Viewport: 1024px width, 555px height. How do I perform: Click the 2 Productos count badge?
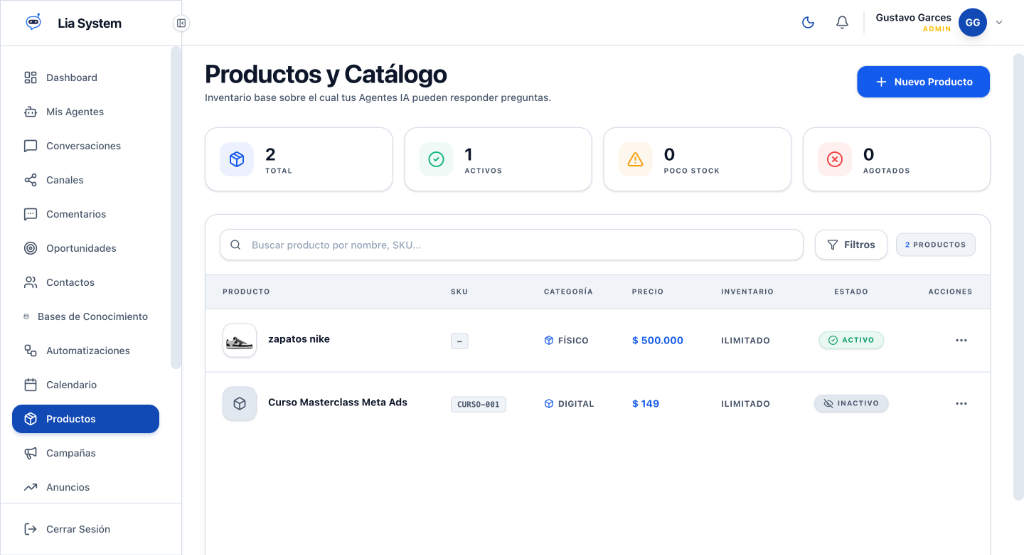click(x=936, y=245)
